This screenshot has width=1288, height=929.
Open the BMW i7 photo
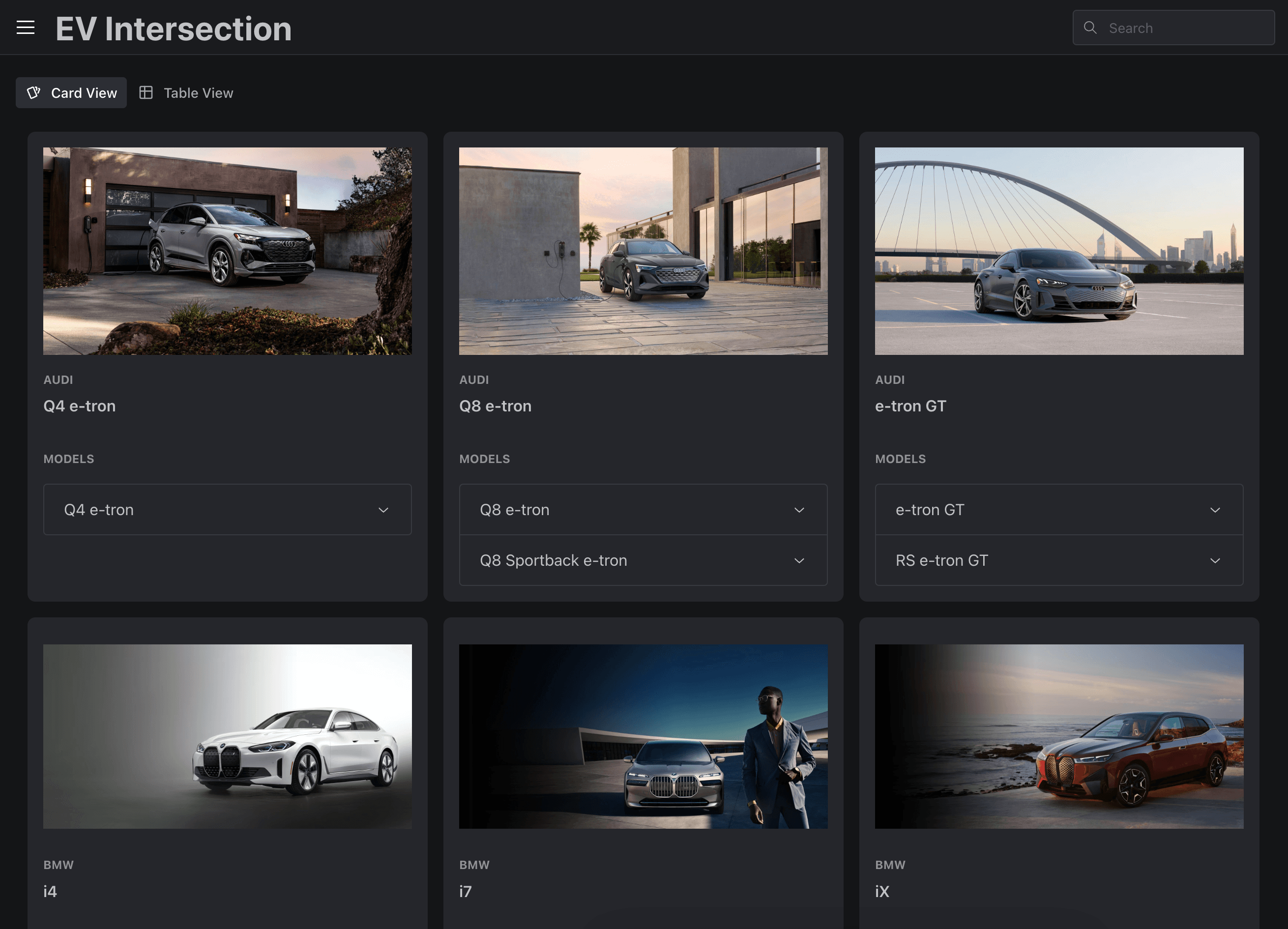click(x=643, y=736)
